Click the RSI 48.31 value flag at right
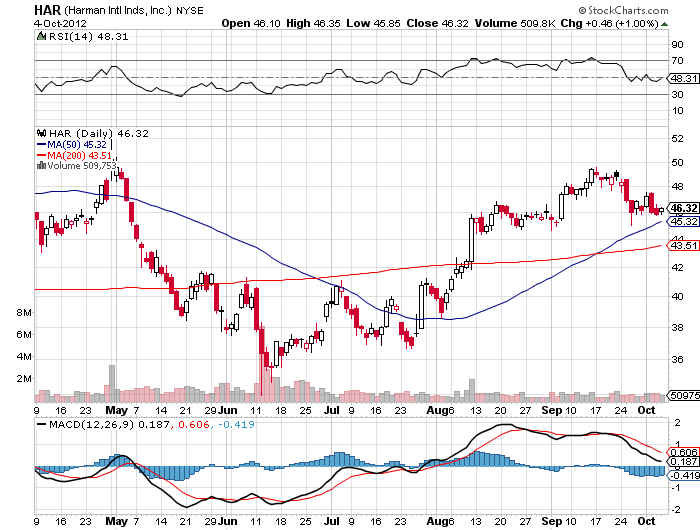The image size is (700, 530). pos(683,79)
